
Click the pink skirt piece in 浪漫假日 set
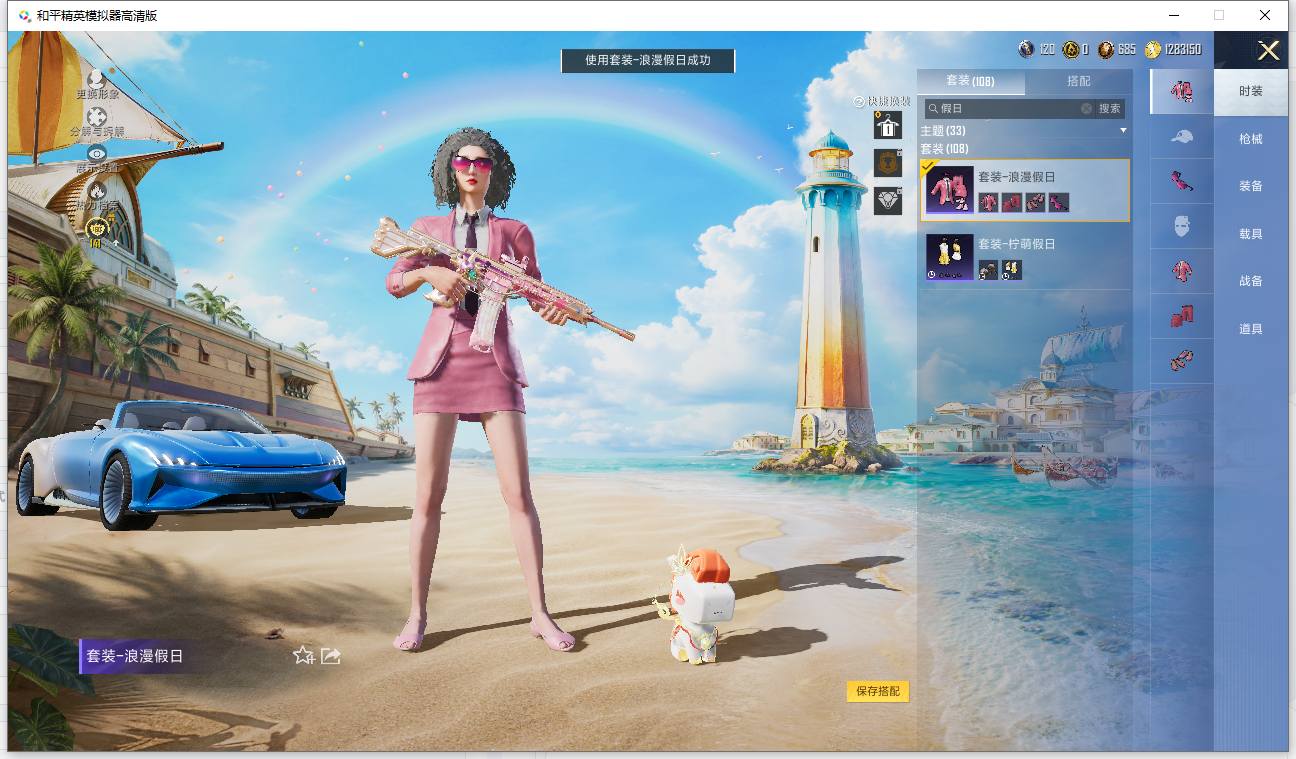(1012, 202)
